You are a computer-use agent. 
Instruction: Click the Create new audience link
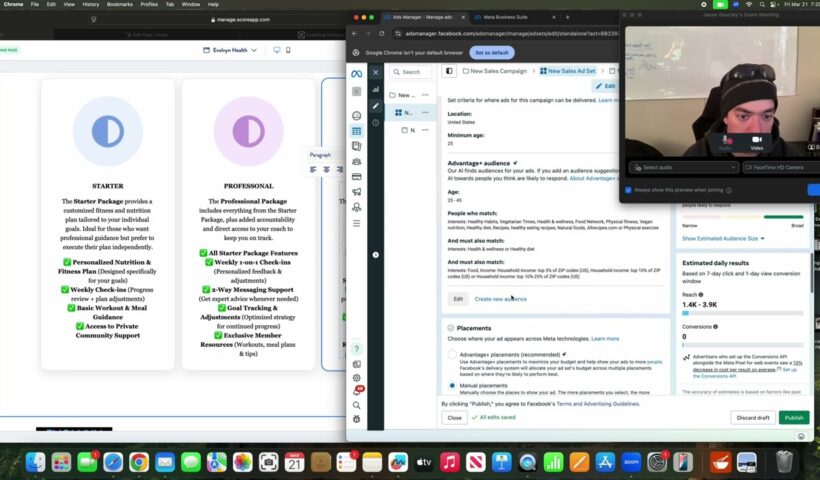[x=500, y=299]
